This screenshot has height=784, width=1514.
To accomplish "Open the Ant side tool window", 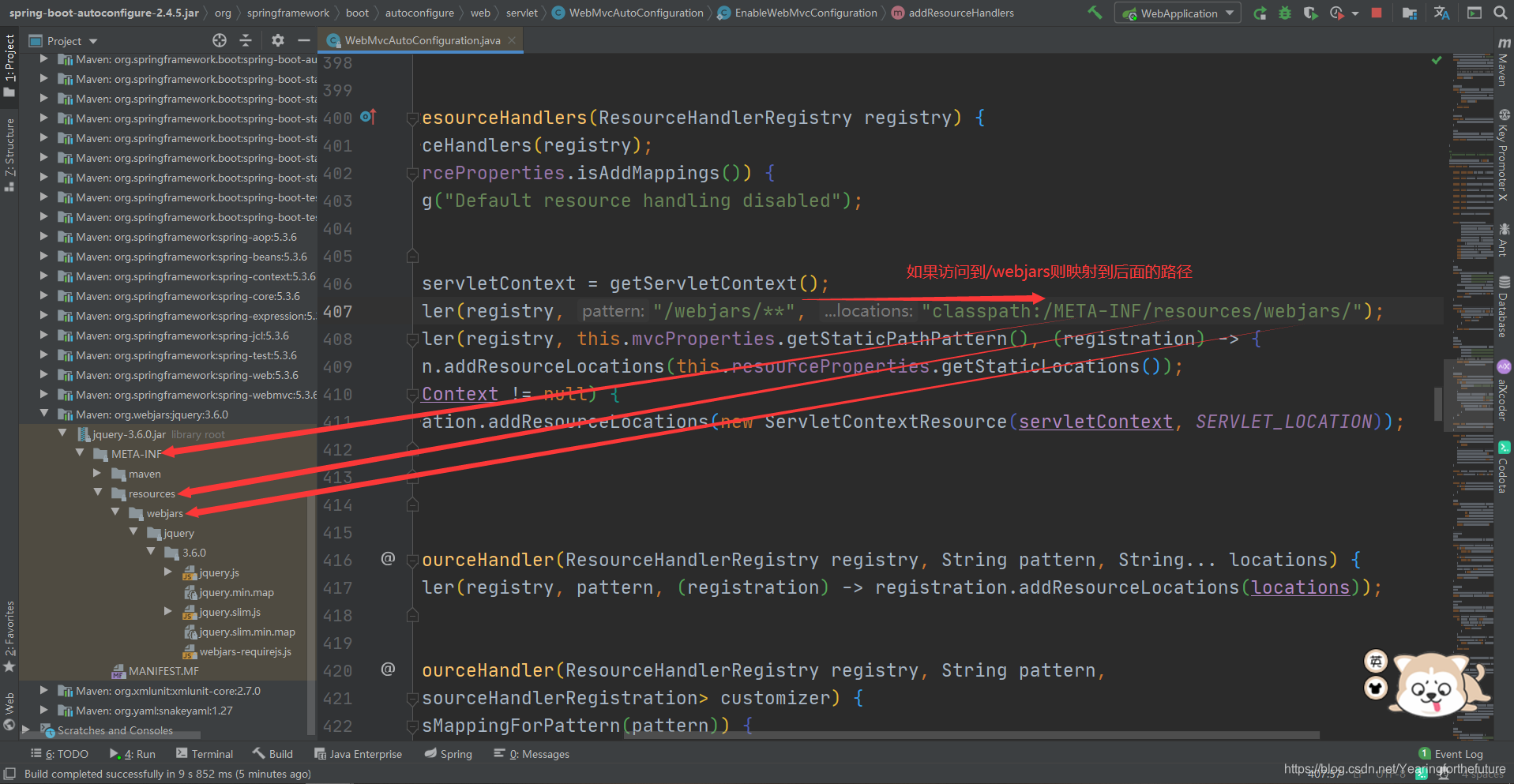I will [1504, 241].
